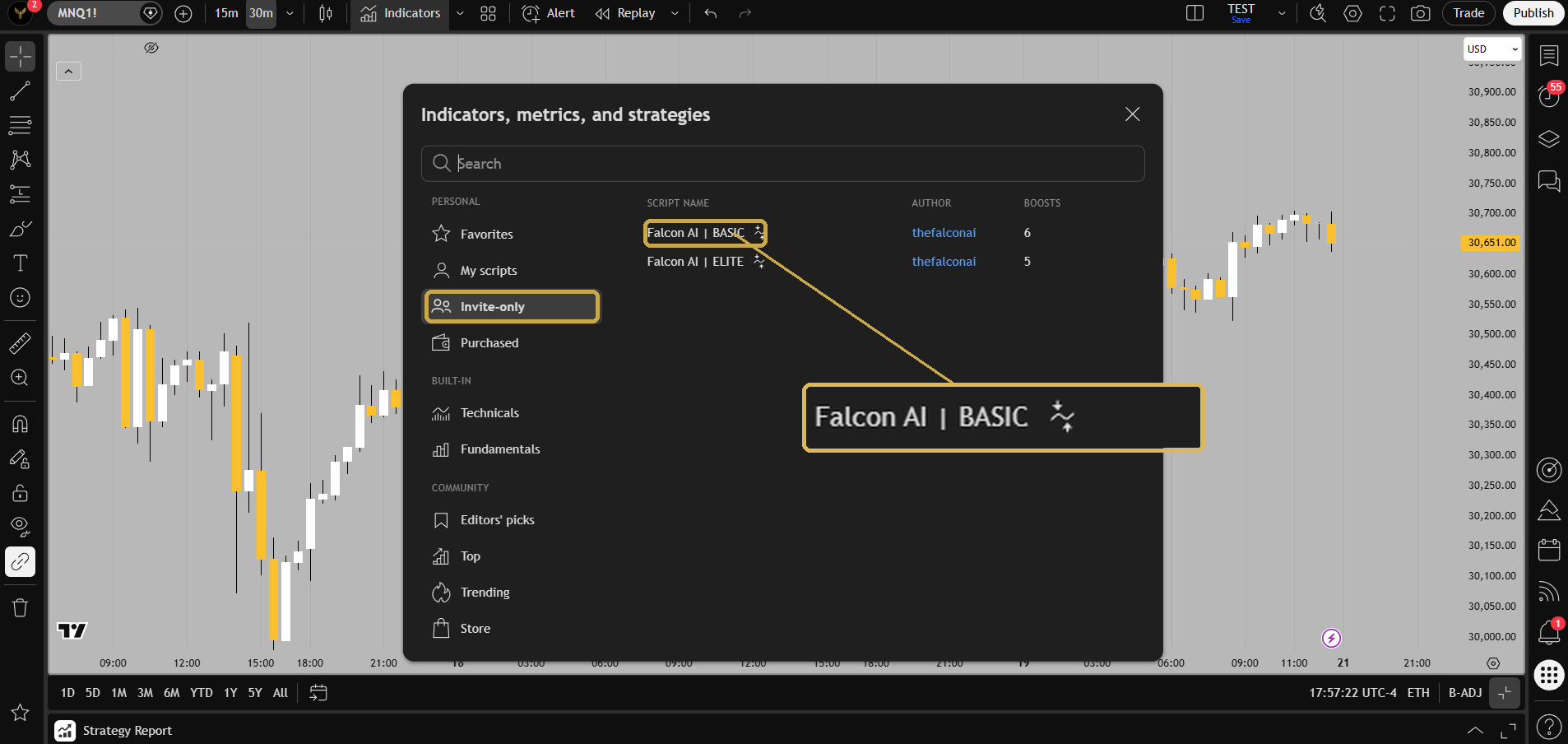Viewport: 1568px width, 744px height.
Task: Close the Indicators dialog
Action: [1132, 114]
